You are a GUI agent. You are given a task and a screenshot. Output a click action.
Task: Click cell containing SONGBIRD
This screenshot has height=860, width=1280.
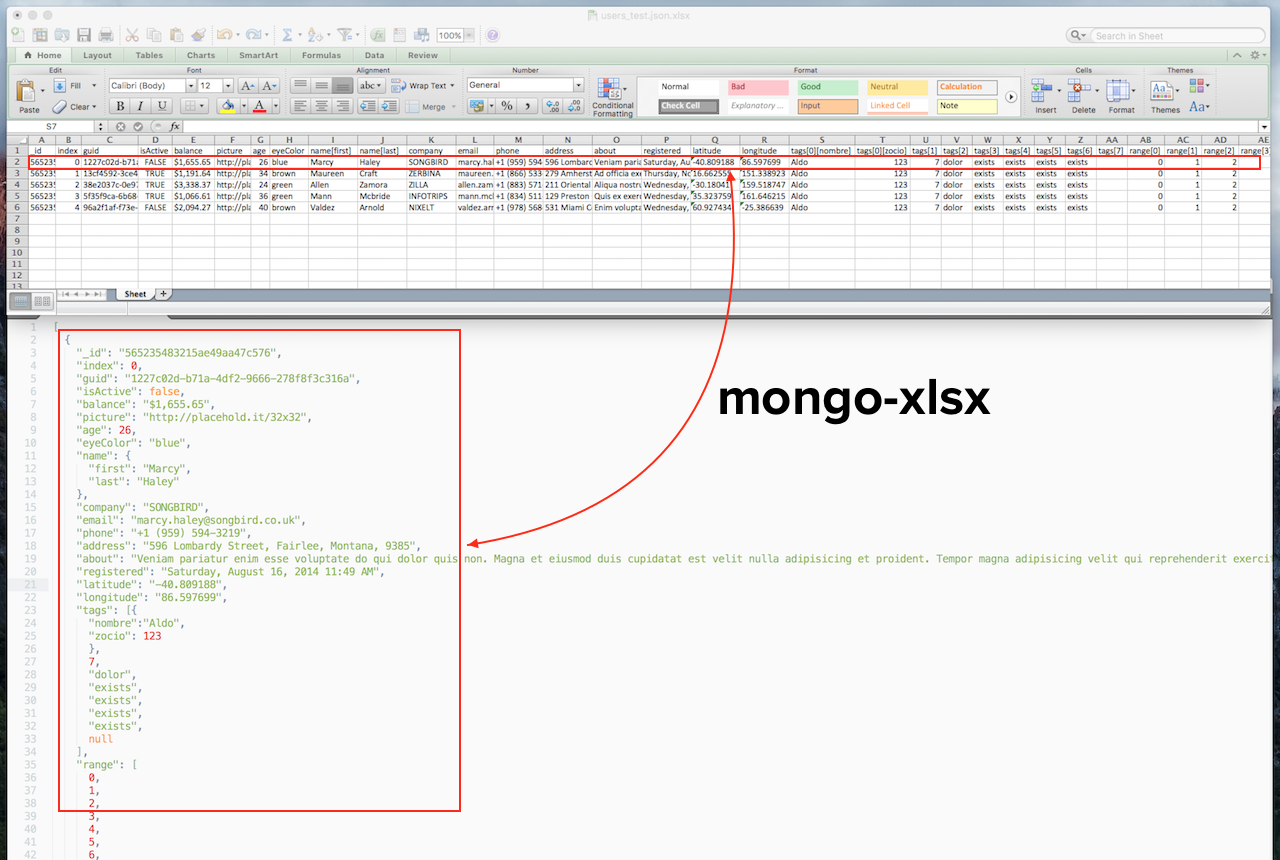[431, 162]
